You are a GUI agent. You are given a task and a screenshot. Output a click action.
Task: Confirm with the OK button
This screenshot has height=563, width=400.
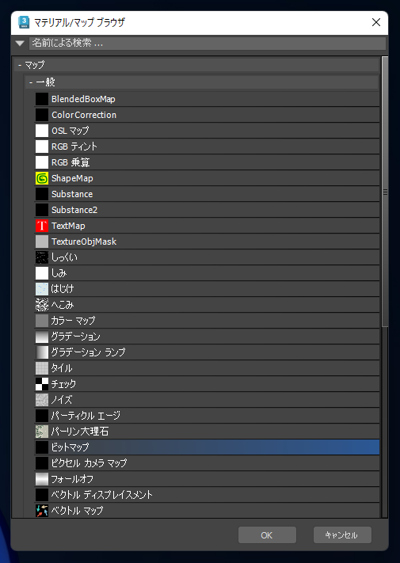[x=267, y=535]
